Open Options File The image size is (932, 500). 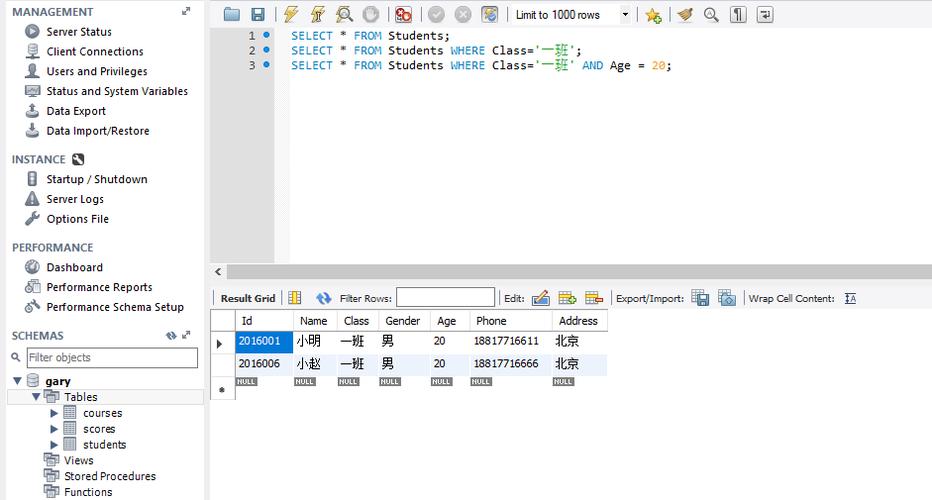coord(78,219)
